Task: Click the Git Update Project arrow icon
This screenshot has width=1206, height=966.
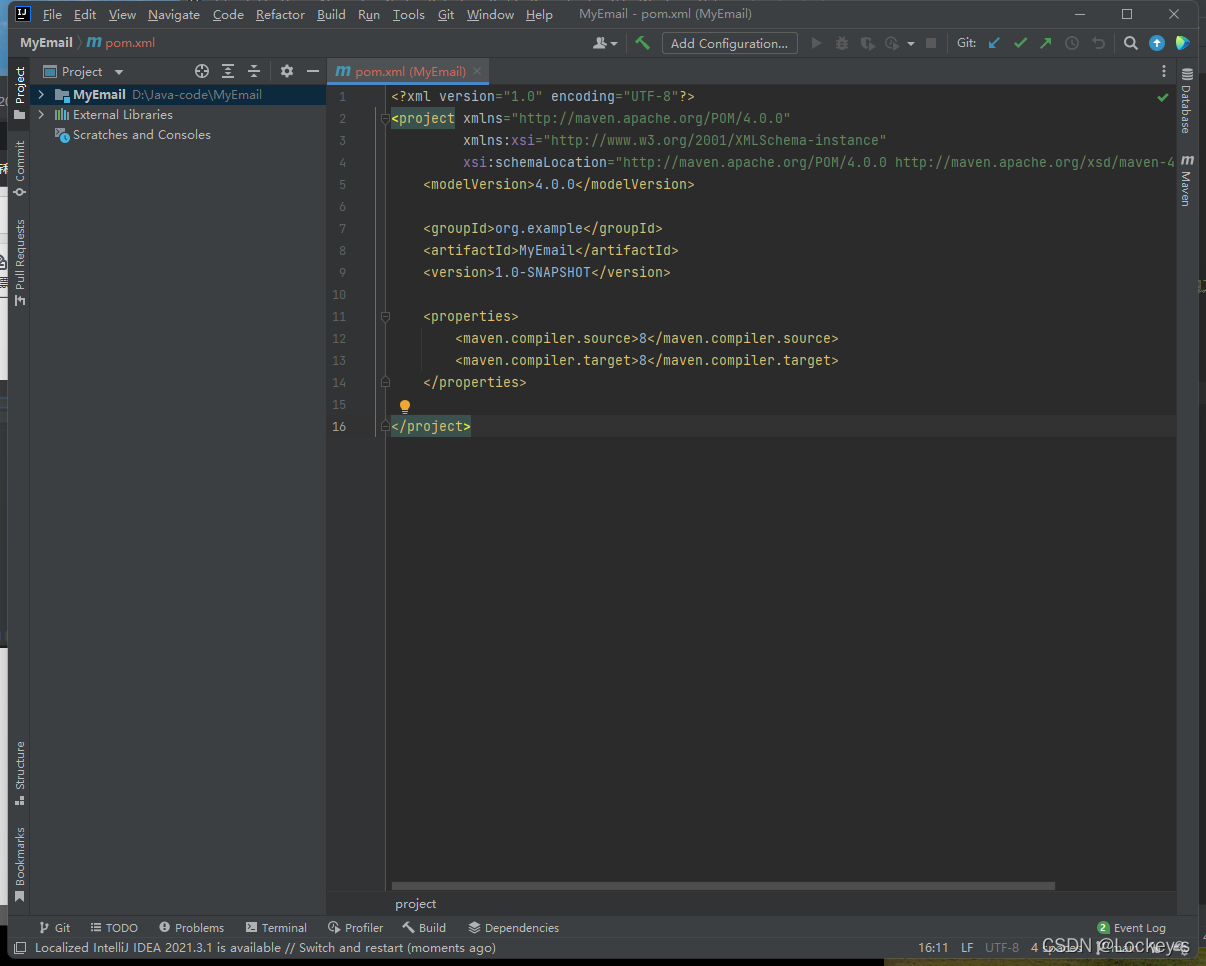Action: point(994,43)
